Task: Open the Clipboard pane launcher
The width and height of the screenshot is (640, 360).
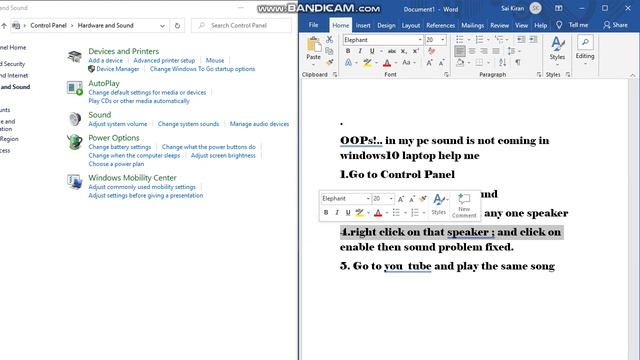Action: pyautogui.click(x=335, y=75)
